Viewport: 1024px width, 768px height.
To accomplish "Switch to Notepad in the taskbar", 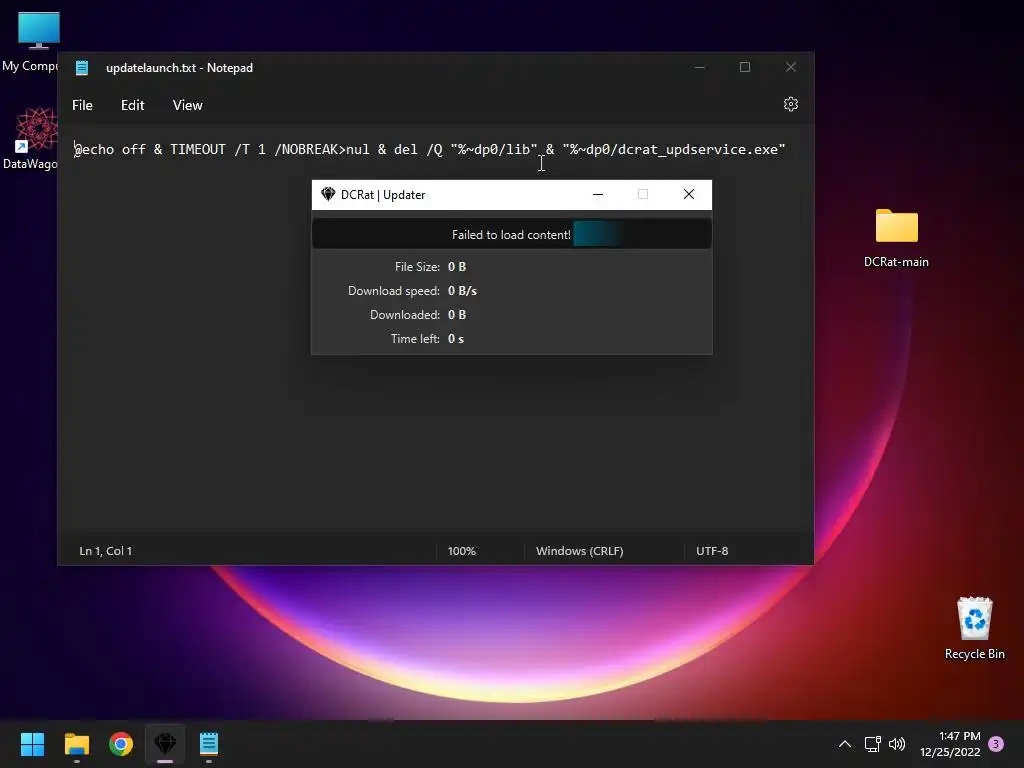I will pyautogui.click(x=209, y=744).
